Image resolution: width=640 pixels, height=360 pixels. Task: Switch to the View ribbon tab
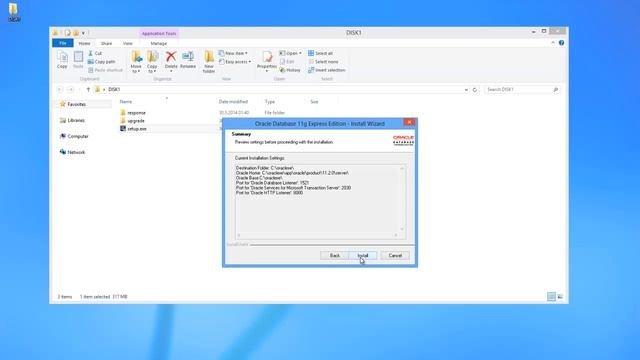click(128, 43)
